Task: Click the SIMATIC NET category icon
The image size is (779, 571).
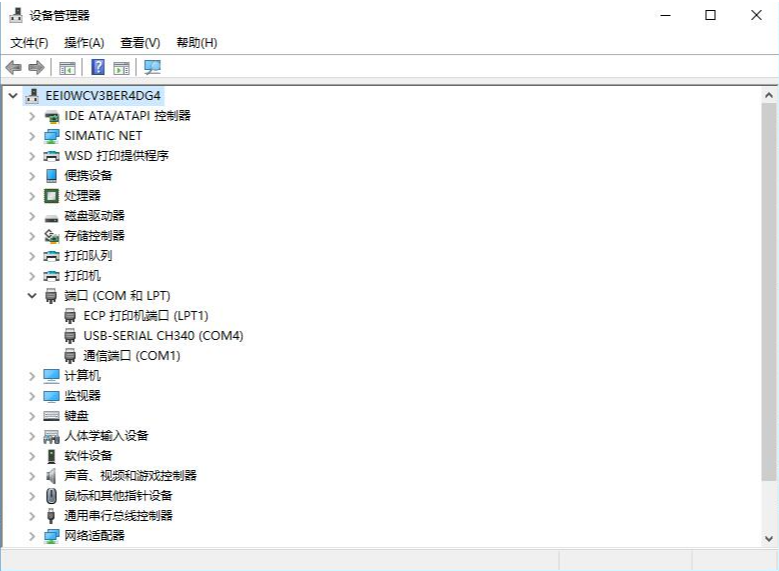Action: coord(52,135)
